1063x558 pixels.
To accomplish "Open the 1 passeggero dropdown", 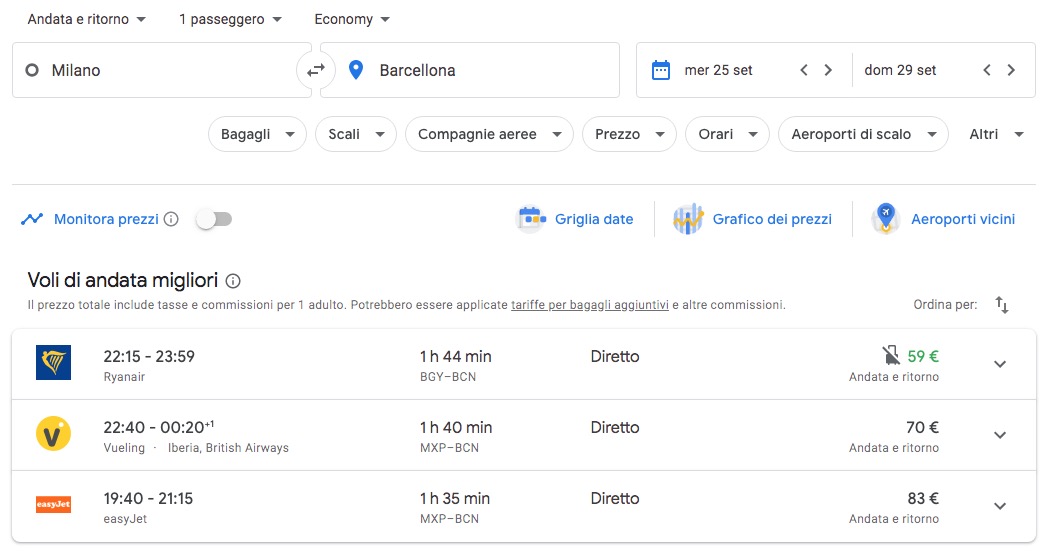I will click(x=230, y=19).
